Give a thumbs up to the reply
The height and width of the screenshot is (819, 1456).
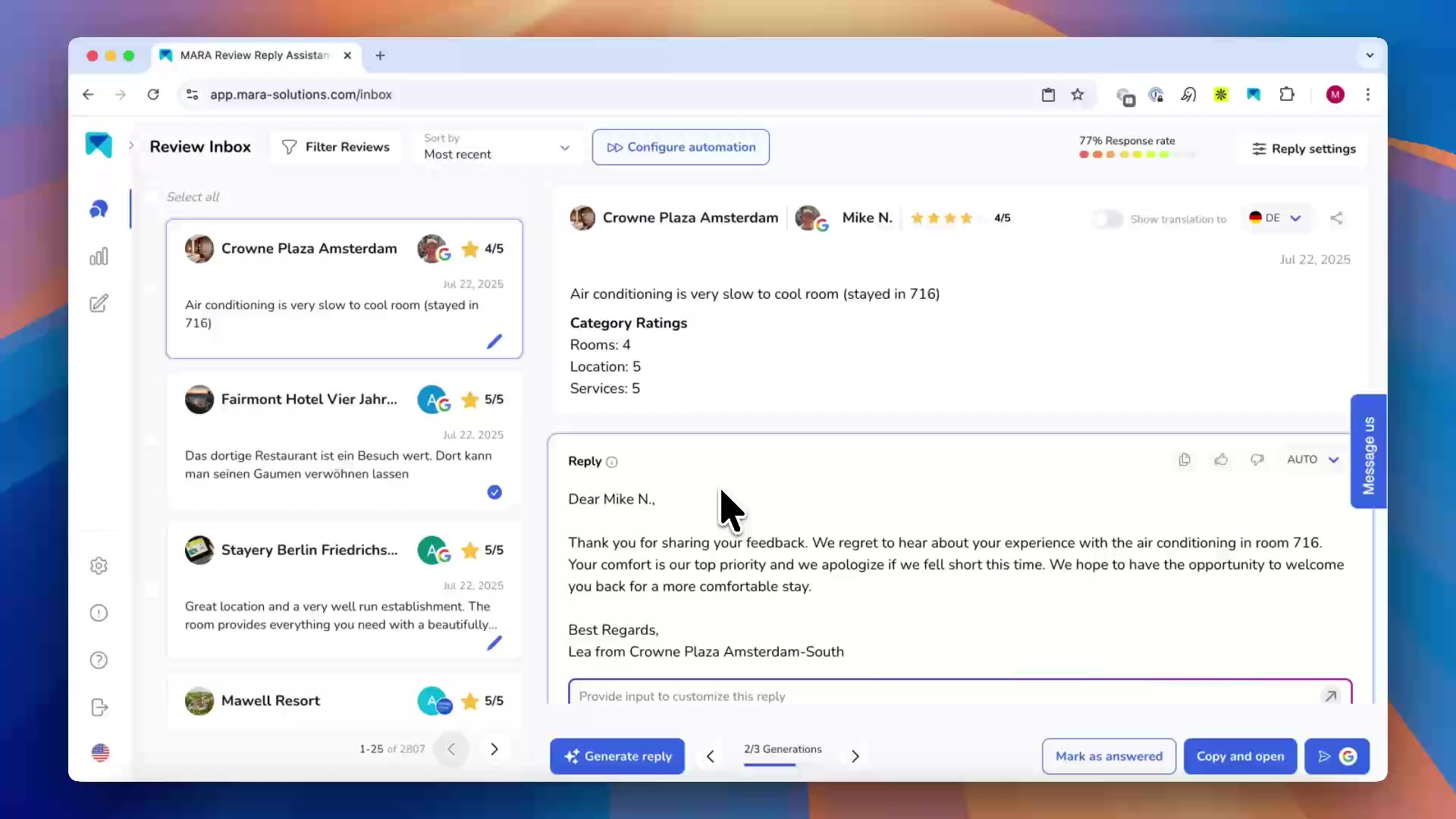1221,460
